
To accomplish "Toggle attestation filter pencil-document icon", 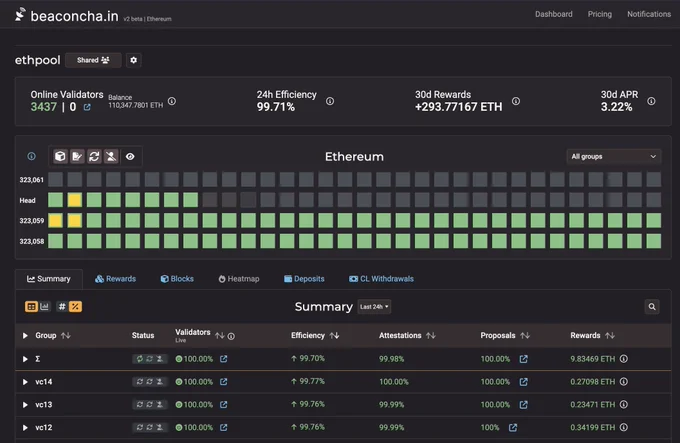I will tap(77, 156).
